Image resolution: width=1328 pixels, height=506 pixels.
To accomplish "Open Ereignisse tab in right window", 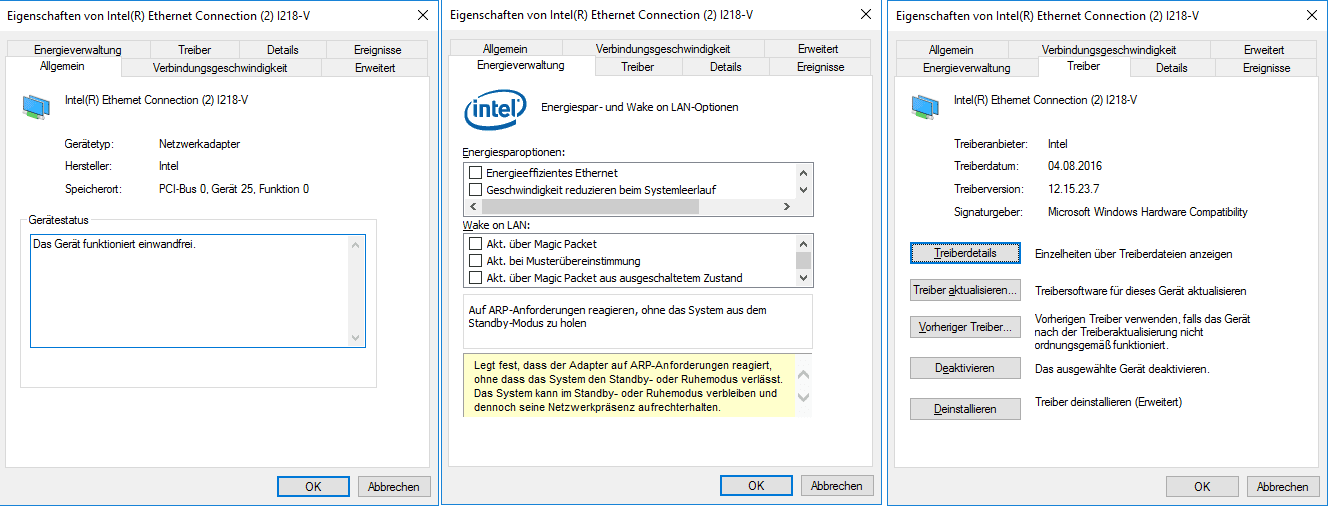I will (1267, 68).
